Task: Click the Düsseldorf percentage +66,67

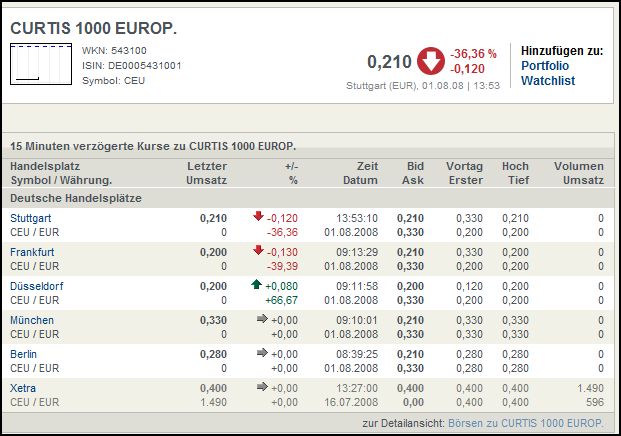Action: click(282, 301)
